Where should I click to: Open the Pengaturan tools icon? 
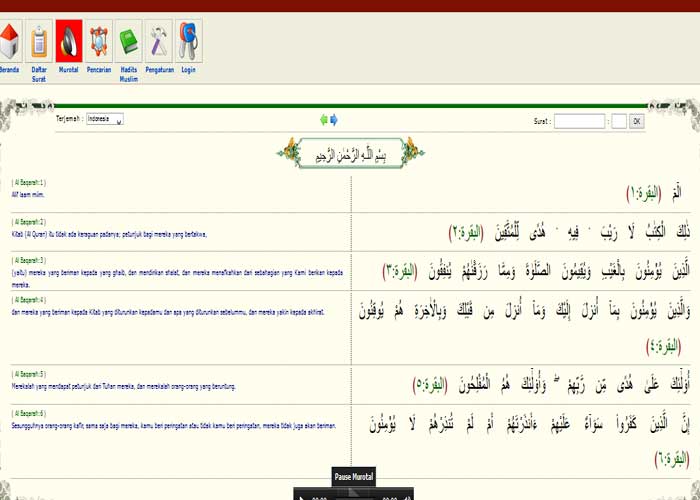point(158,41)
